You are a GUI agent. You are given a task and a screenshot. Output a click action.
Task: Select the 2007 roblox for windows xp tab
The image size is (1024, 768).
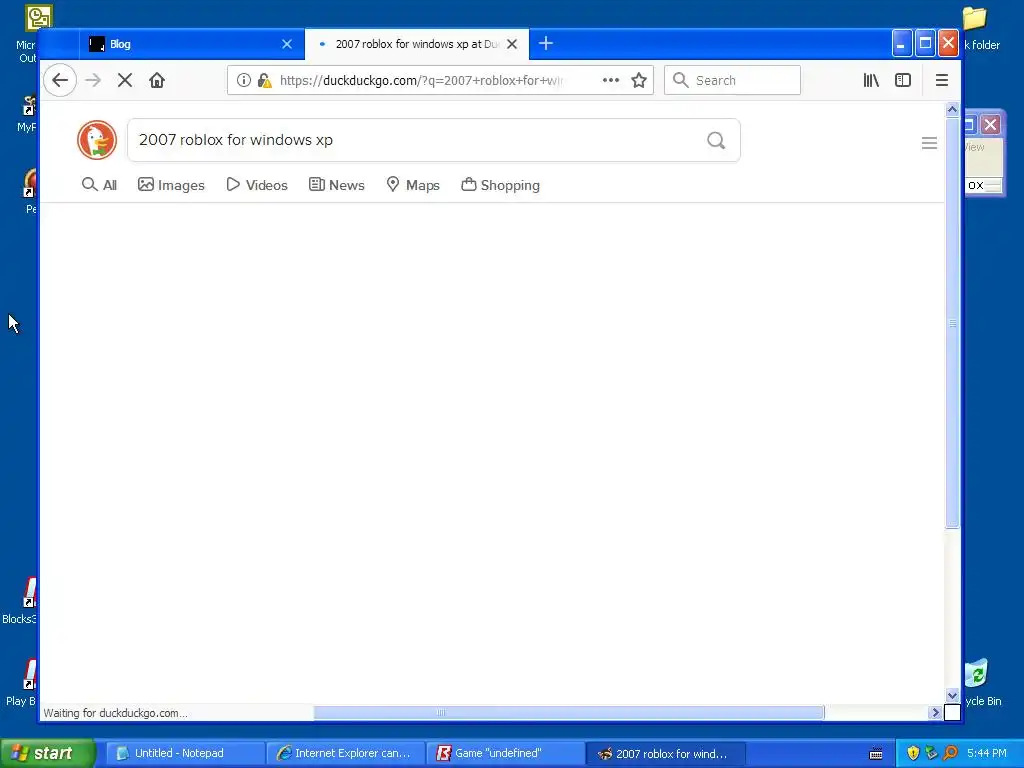coord(417,44)
